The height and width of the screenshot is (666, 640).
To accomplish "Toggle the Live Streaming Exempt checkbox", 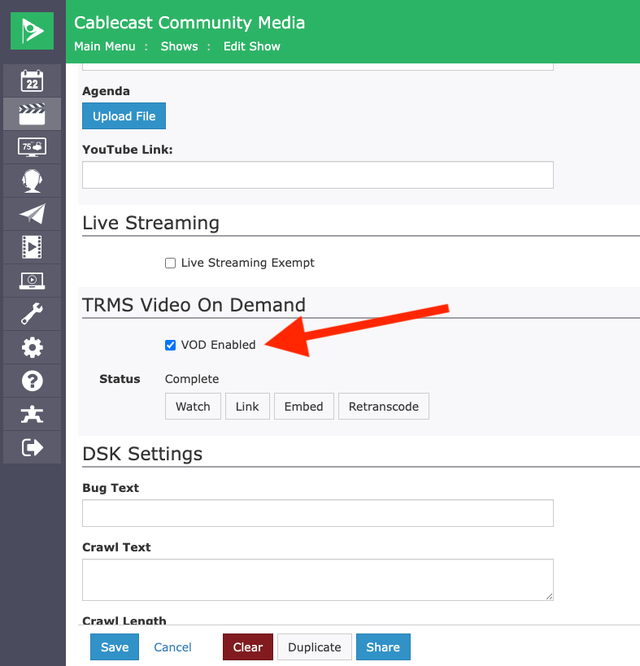I will point(170,263).
